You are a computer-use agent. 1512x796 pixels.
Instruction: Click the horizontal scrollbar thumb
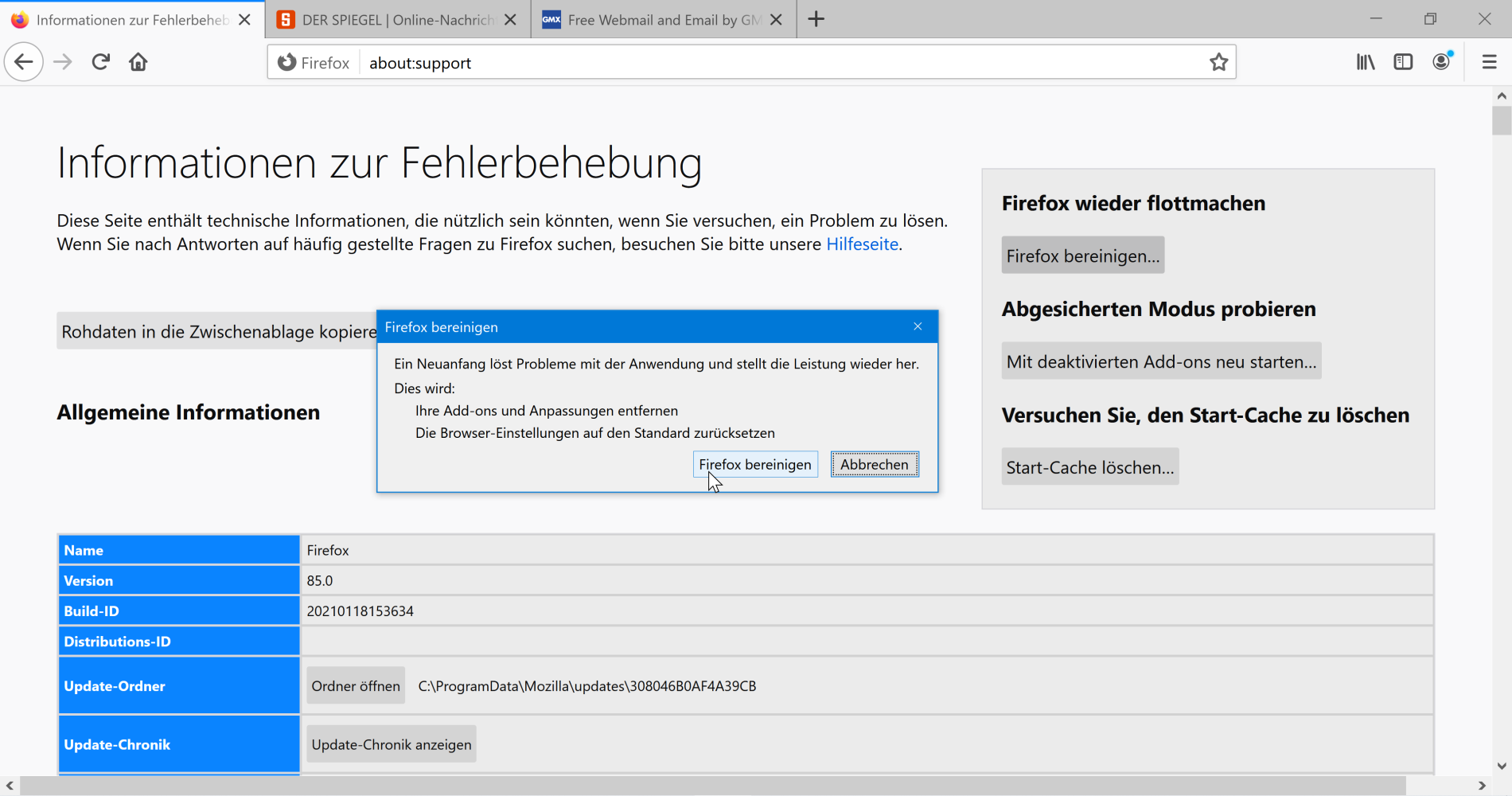713,786
